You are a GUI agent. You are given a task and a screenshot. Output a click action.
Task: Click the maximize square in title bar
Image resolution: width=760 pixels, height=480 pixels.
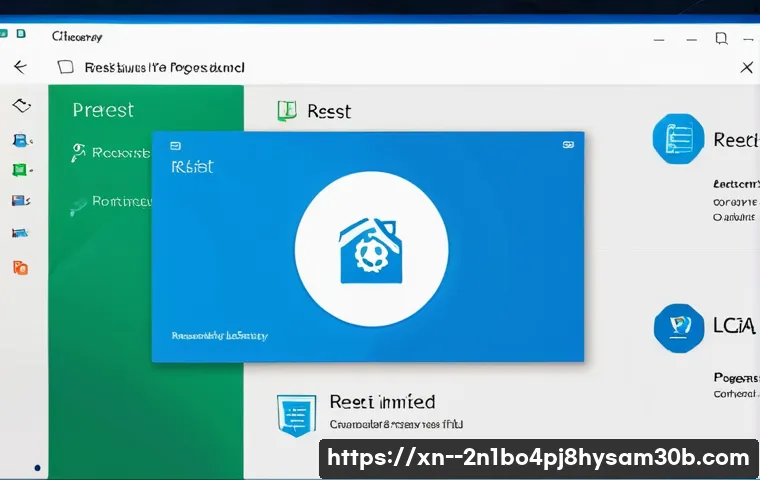coord(721,38)
